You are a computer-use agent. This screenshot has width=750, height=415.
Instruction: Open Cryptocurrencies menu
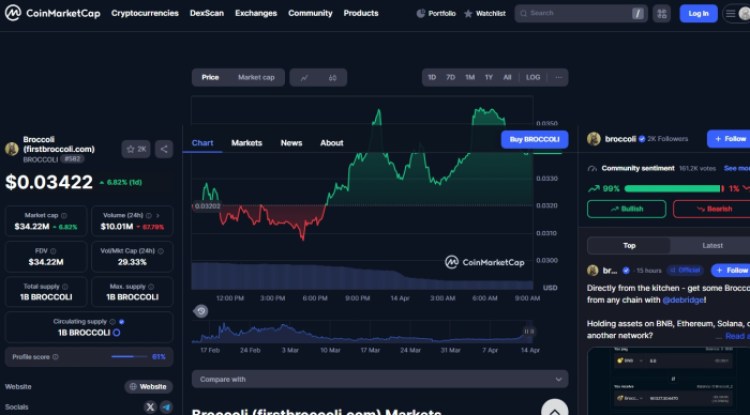coord(145,13)
